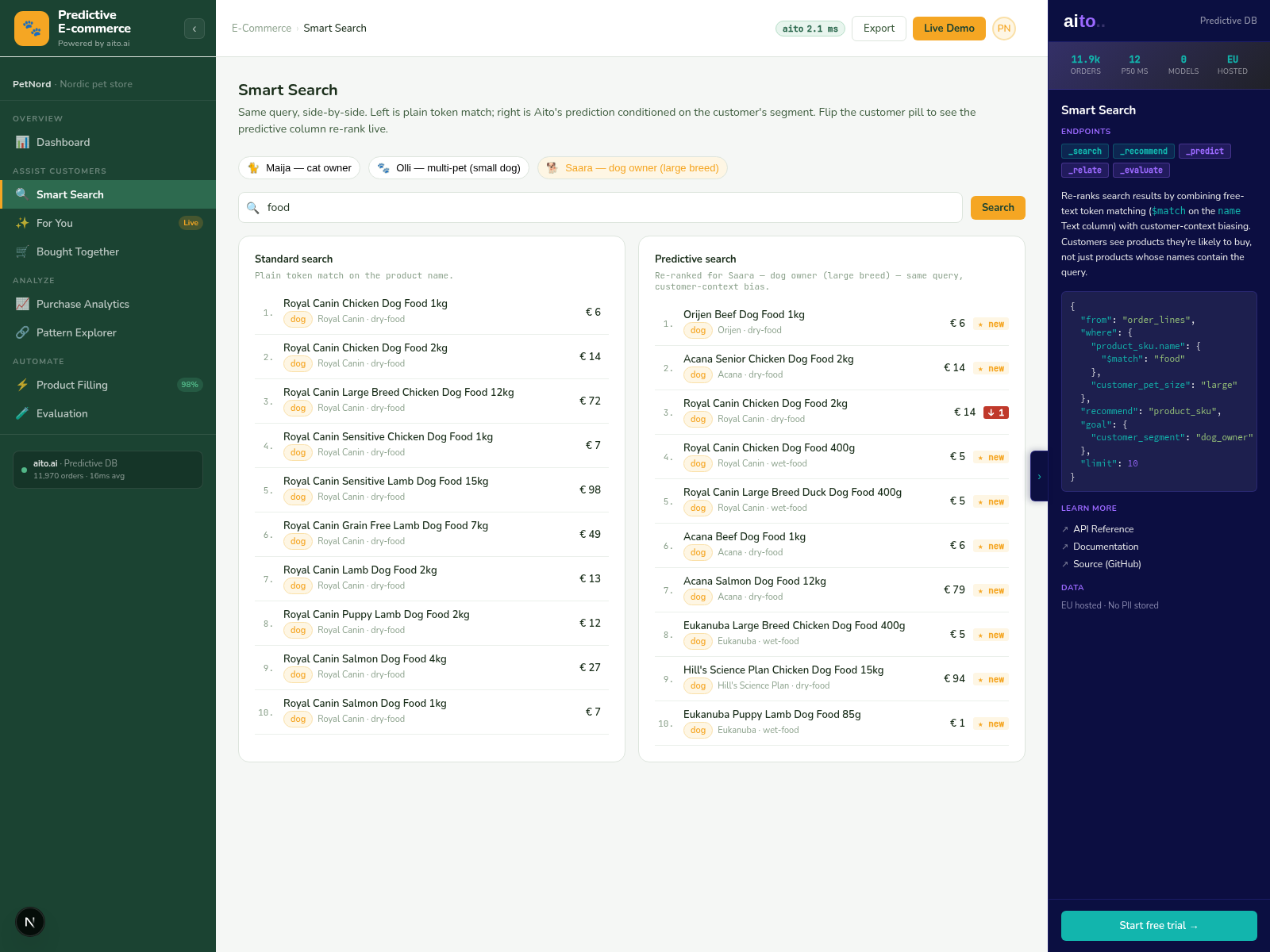
Task: Click dog tag on Royal Canin Salmon 4kg
Action: click(x=298, y=675)
